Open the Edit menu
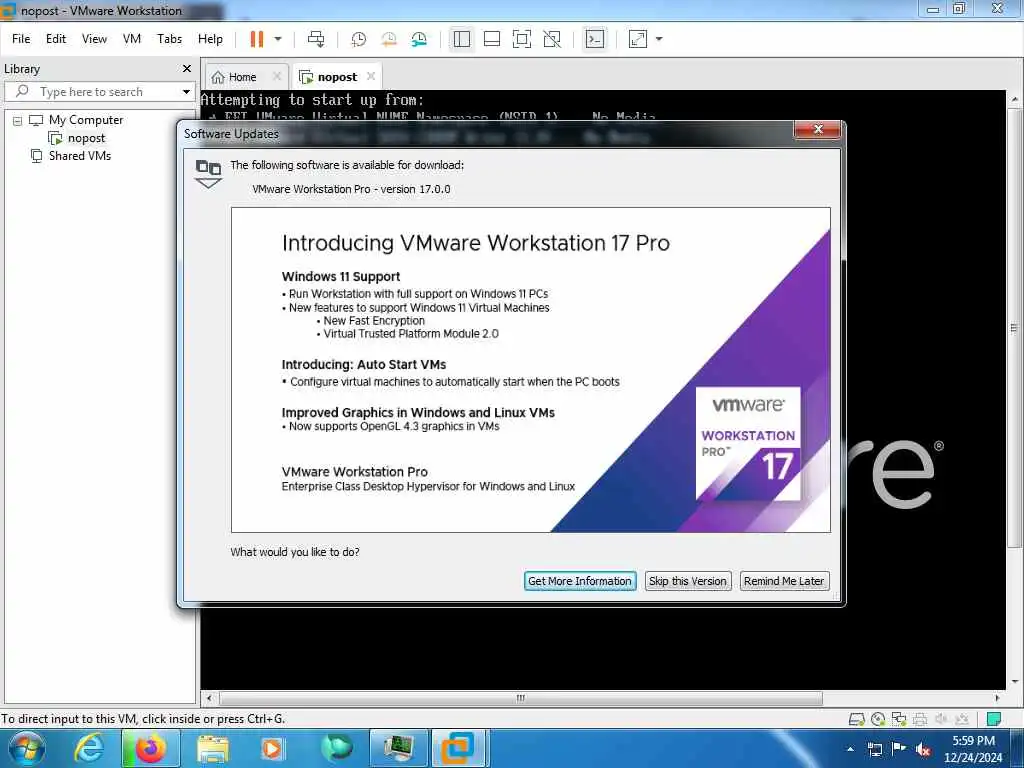Image resolution: width=1024 pixels, height=768 pixels. pos(56,39)
